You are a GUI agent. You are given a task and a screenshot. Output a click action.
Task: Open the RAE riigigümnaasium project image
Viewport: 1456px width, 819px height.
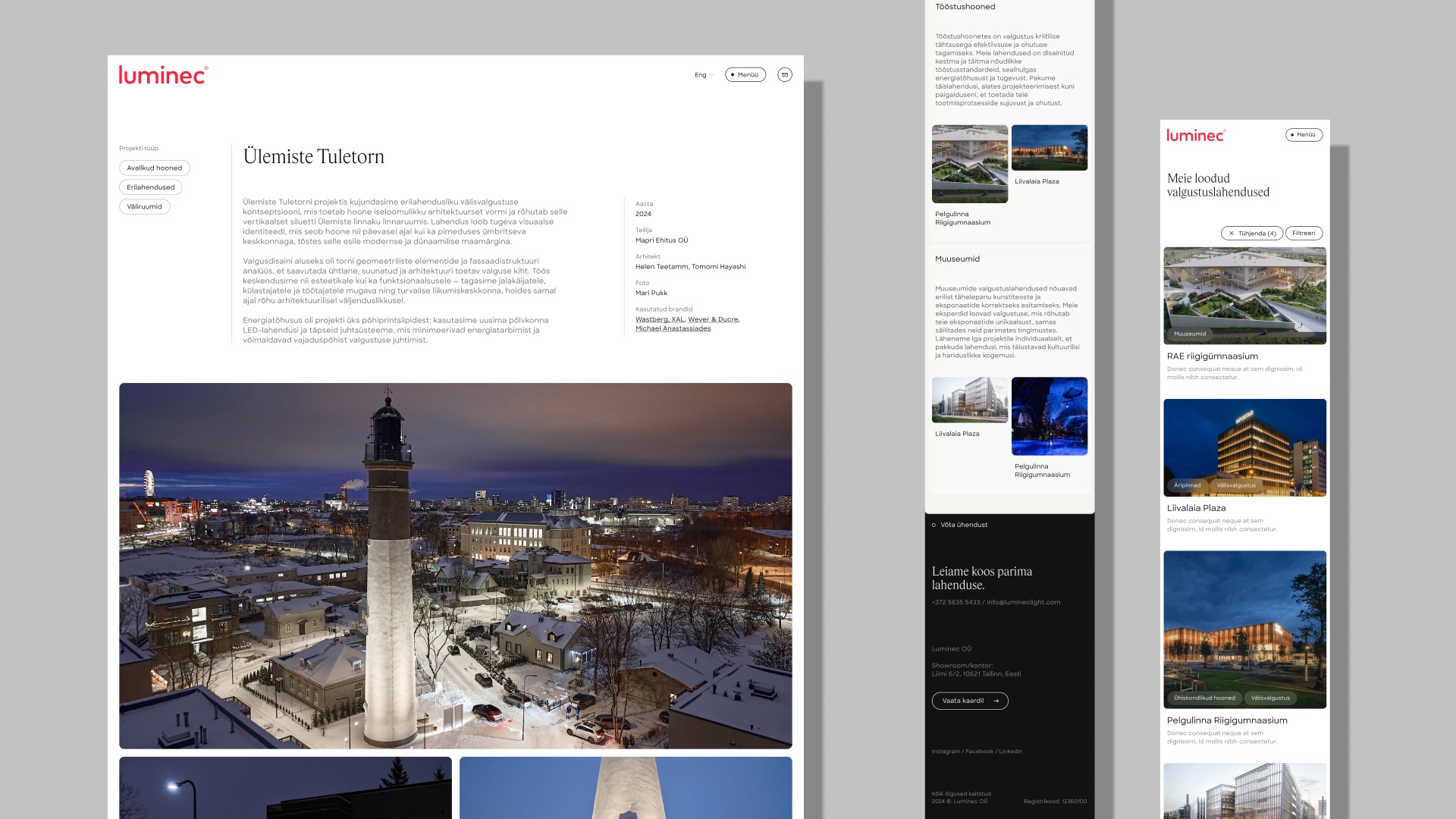[x=1244, y=294]
